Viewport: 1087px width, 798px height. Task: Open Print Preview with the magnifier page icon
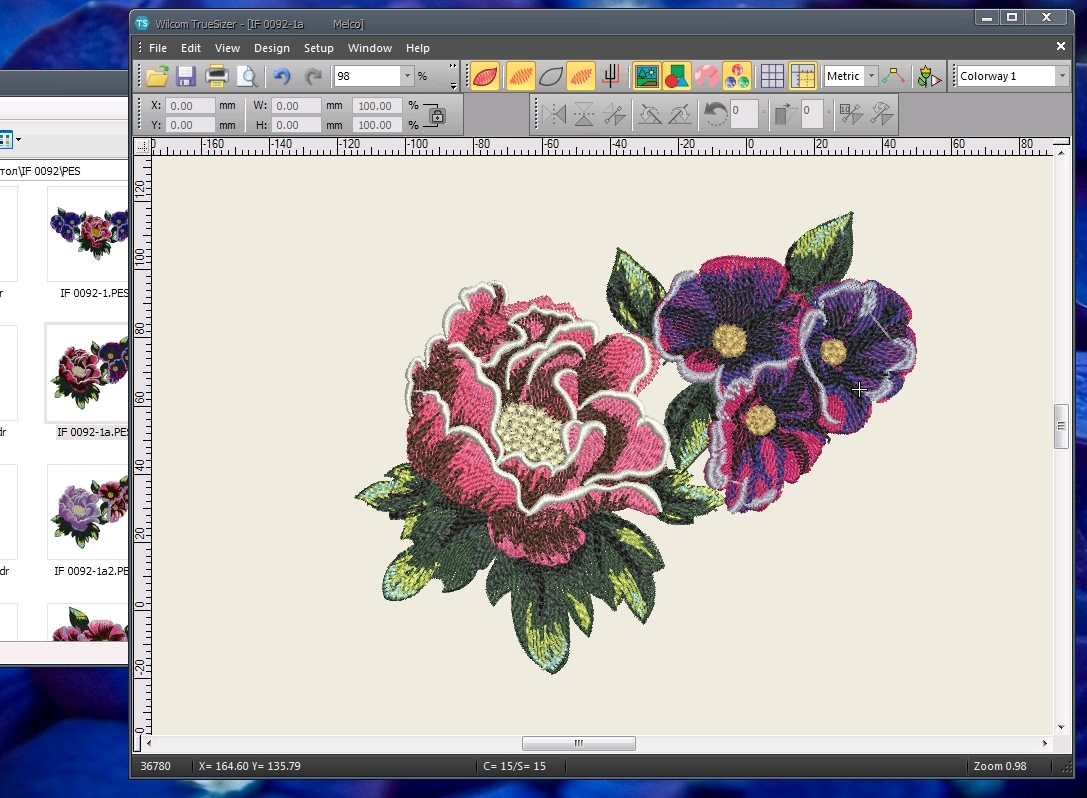(x=246, y=76)
